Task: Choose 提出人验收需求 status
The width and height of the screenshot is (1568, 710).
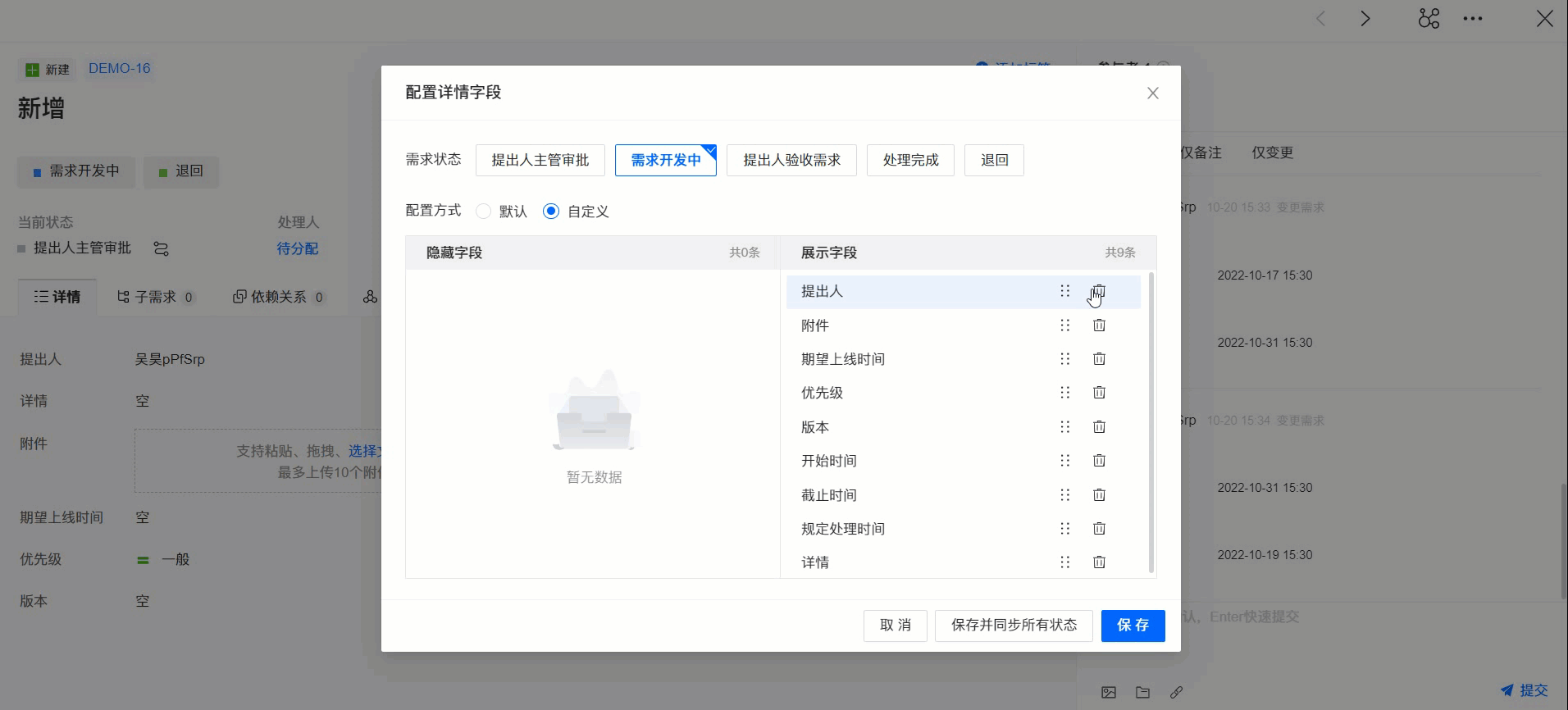Action: coord(791,160)
